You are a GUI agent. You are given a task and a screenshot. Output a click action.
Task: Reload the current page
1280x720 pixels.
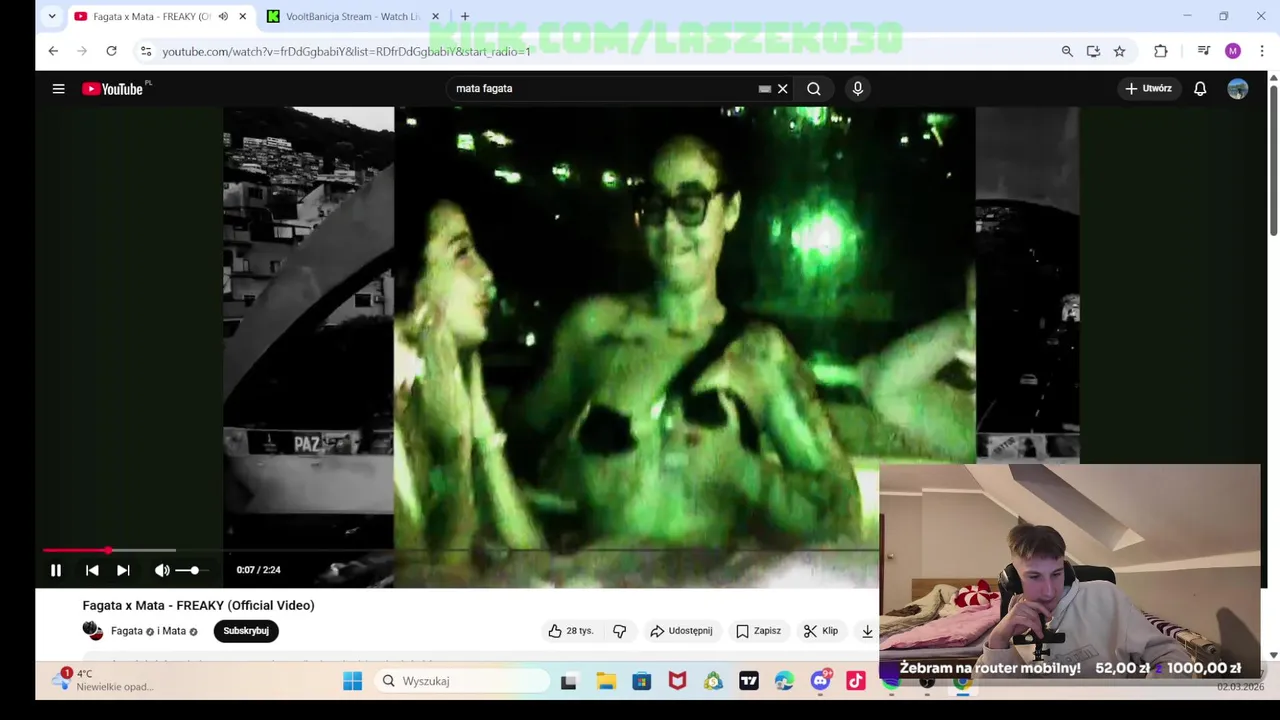[x=111, y=51]
